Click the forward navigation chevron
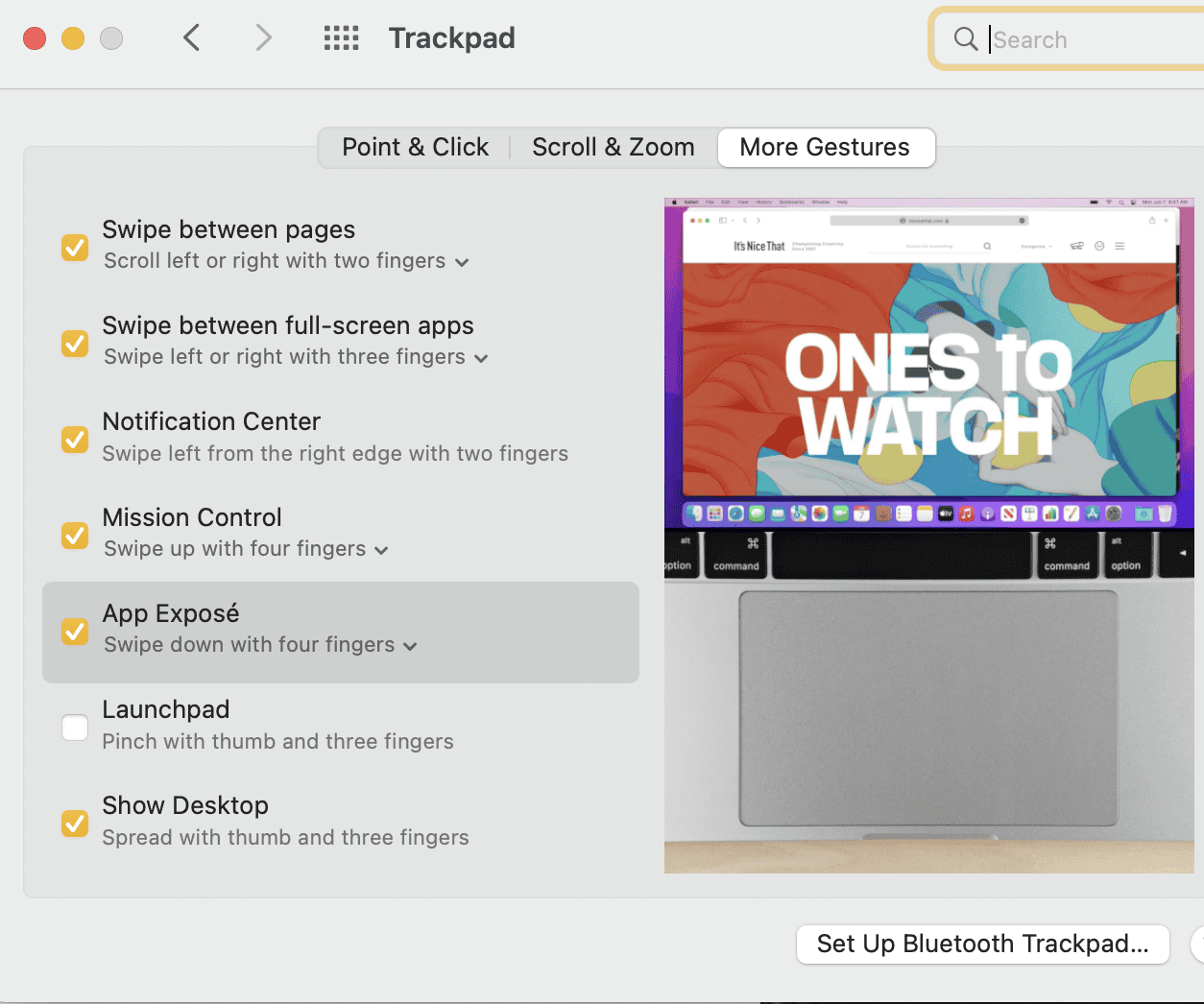The height and width of the screenshot is (1004, 1204). pyautogui.click(x=264, y=38)
